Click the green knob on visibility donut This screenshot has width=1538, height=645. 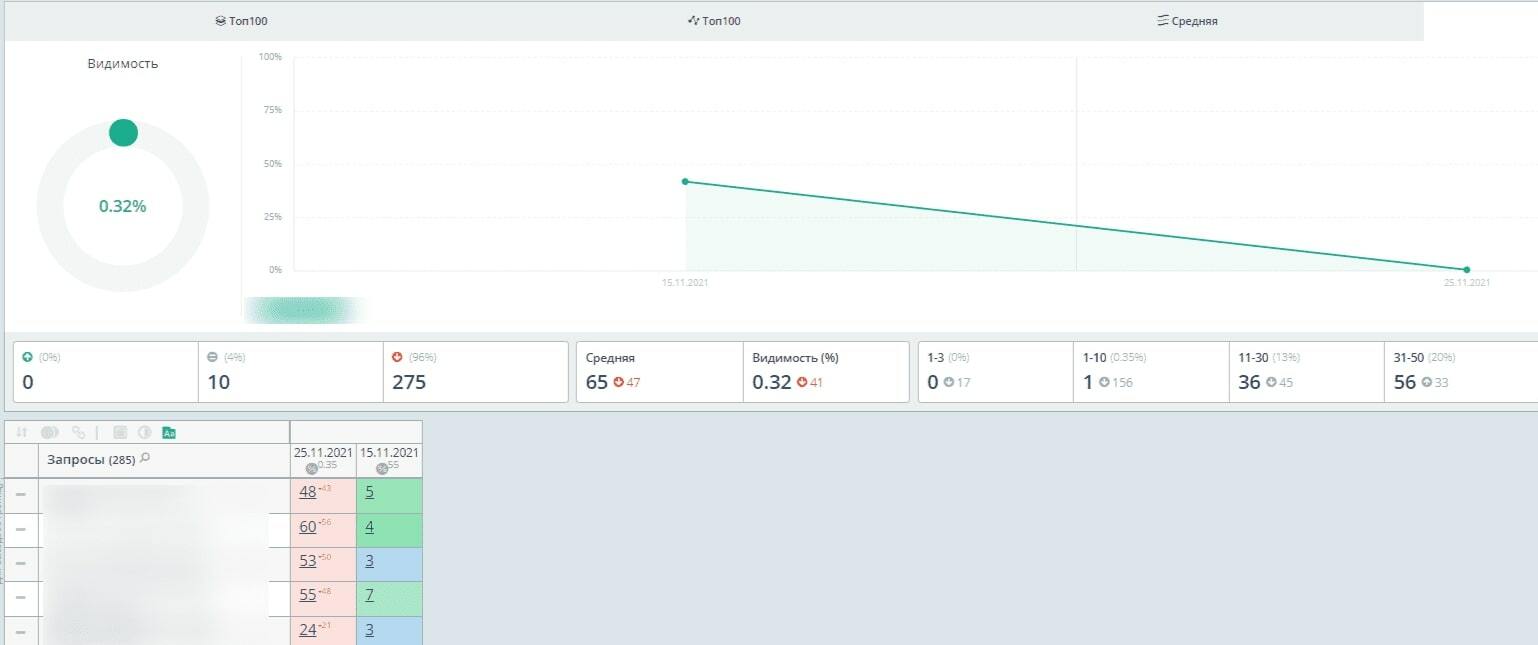click(123, 132)
